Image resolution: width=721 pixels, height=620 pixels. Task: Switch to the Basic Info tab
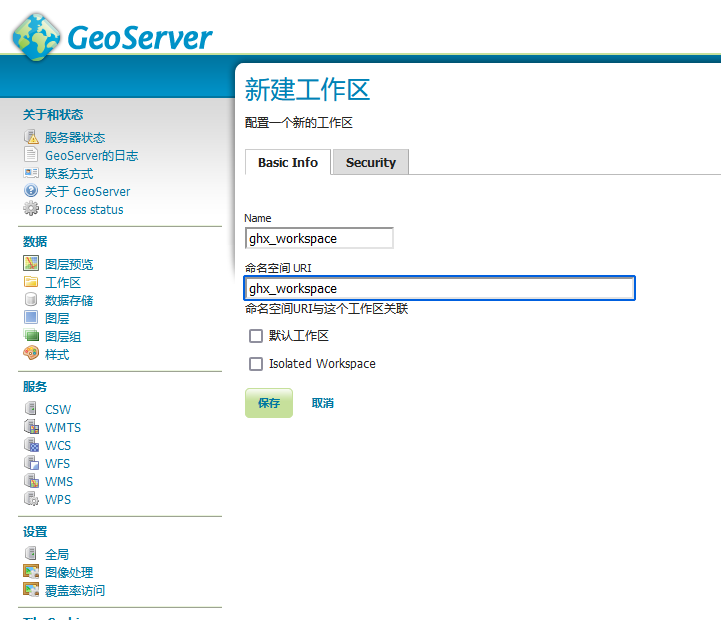(x=288, y=162)
